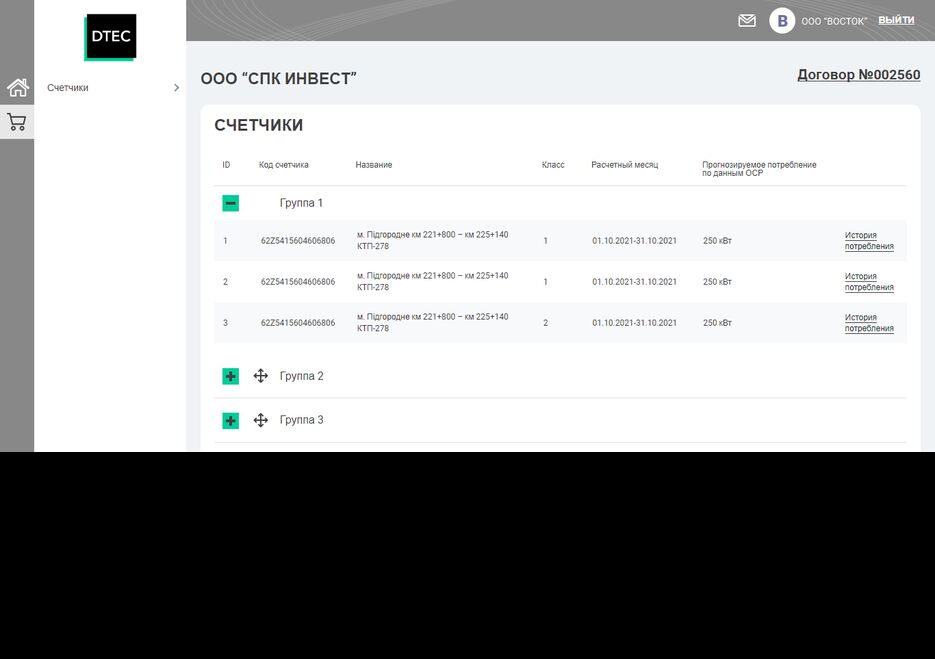This screenshot has height=659, width=935.
Task: Click the DTEC logo
Action: tap(110, 37)
